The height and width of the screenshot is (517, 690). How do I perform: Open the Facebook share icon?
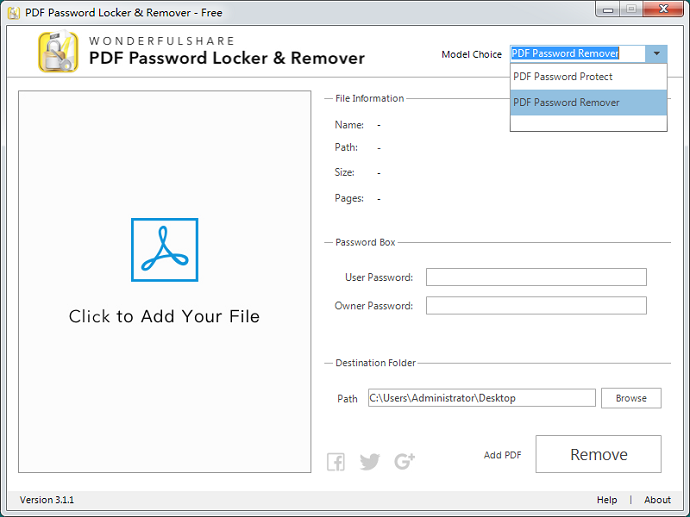336,462
